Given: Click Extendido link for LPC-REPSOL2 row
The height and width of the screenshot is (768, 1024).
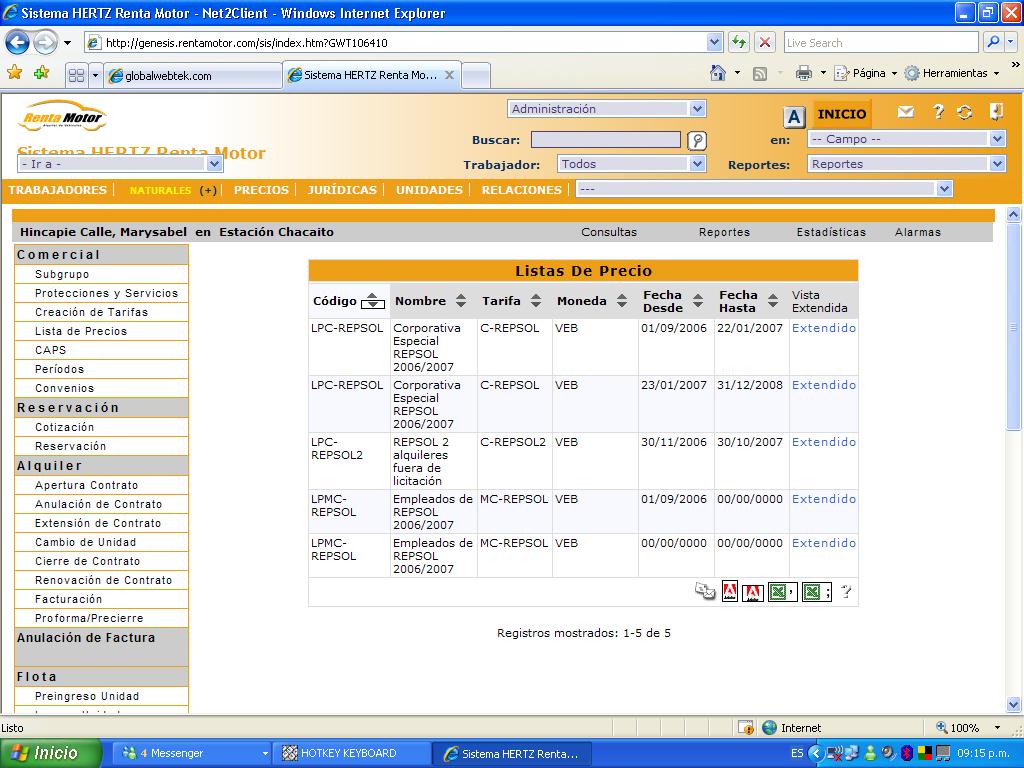Looking at the screenshot, I should coord(824,442).
